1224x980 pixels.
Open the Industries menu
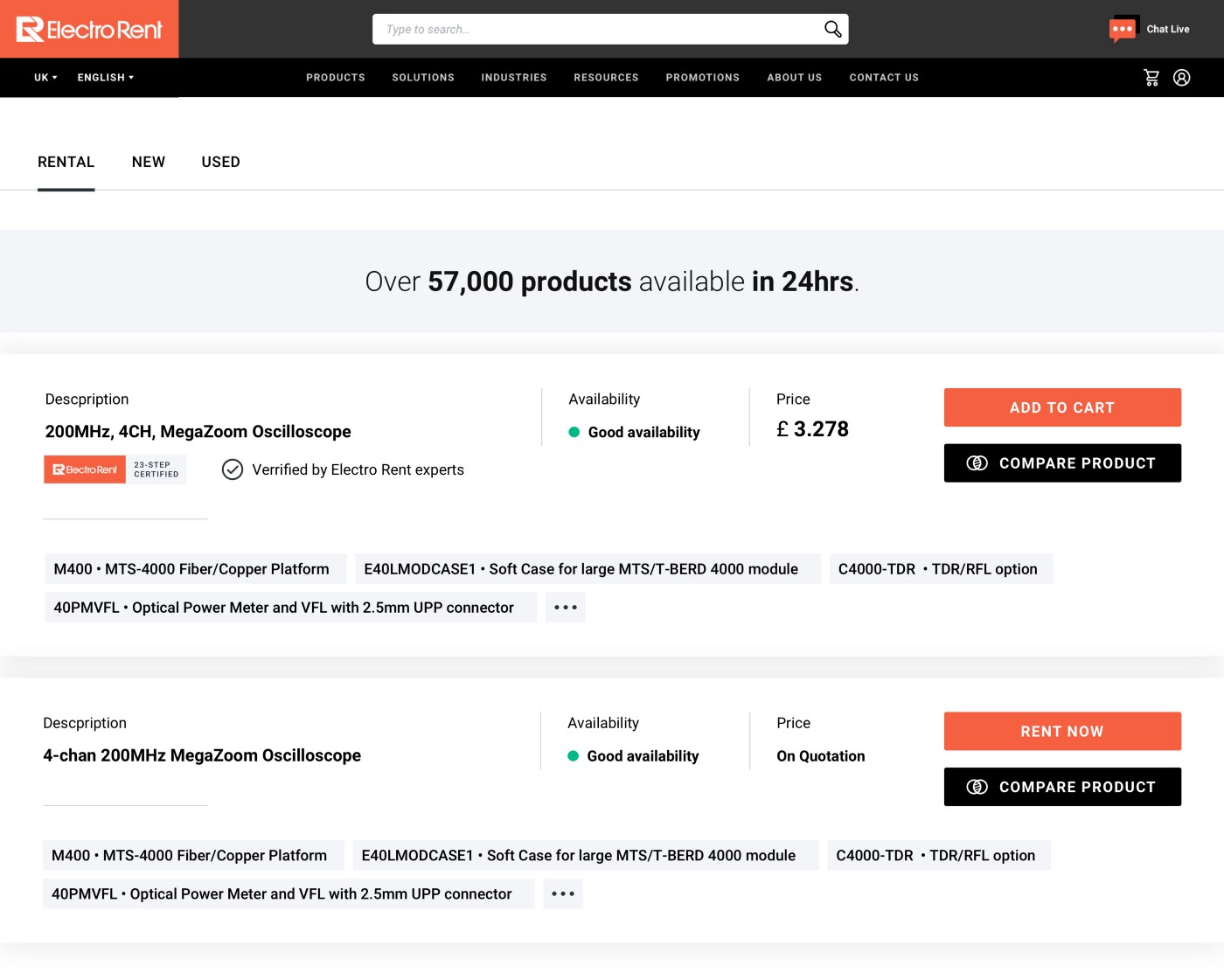(514, 78)
